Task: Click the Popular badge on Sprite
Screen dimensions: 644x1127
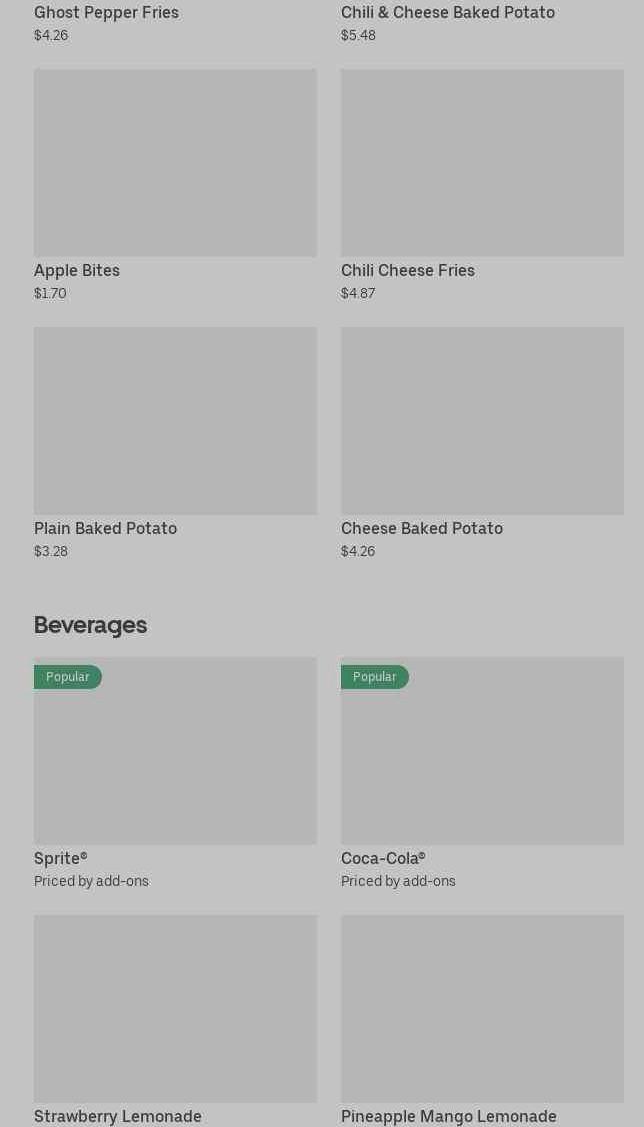Action: (68, 677)
